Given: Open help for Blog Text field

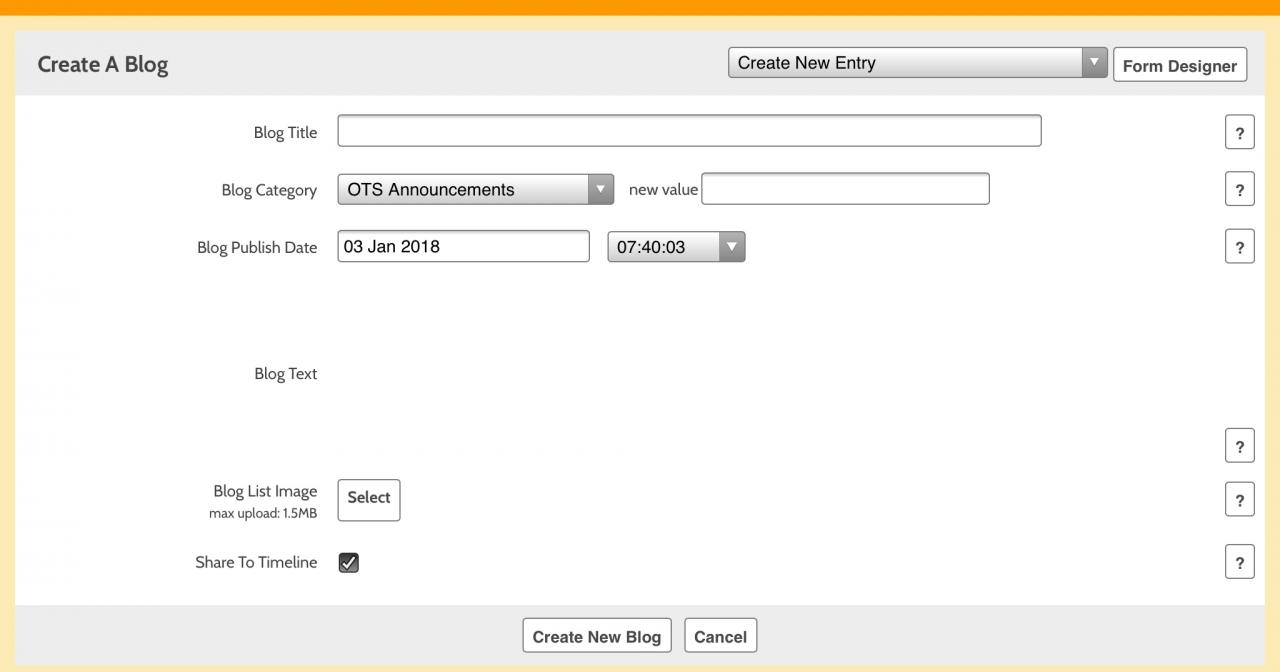Looking at the screenshot, I should pos(1239,446).
